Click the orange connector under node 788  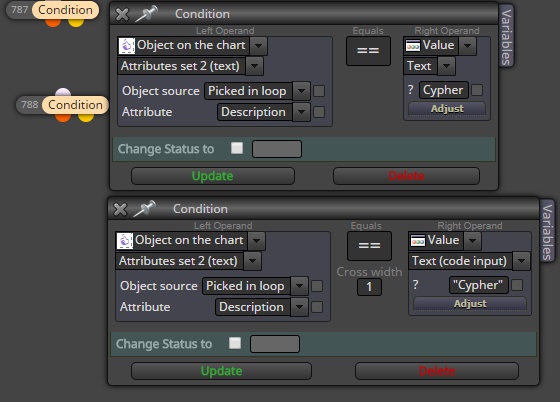(x=63, y=117)
